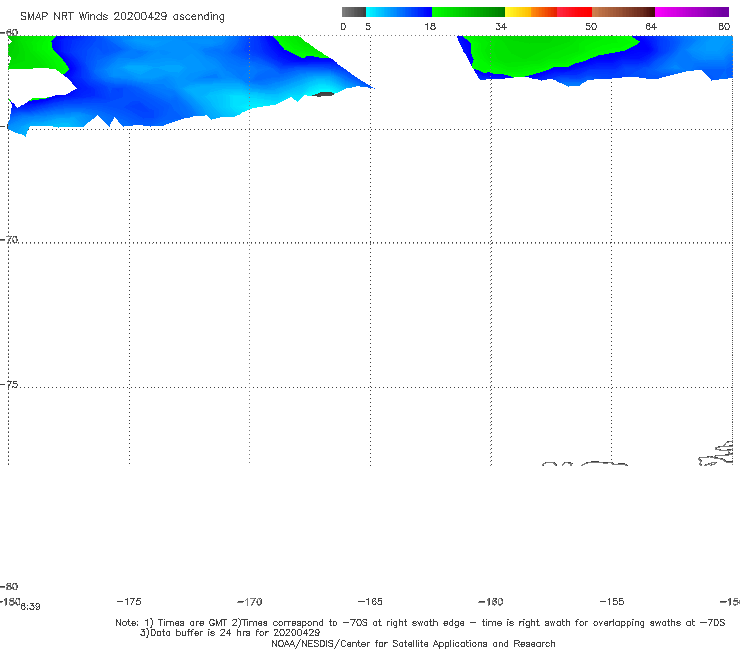The height and width of the screenshot is (650, 740).
Task: Click the gray segment of the color bar
Action: pyautogui.click(x=354, y=12)
